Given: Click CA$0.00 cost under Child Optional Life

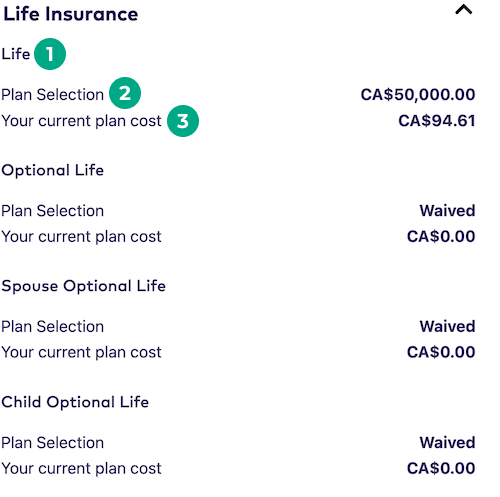Looking at the screenshot, I should point(441,468).
